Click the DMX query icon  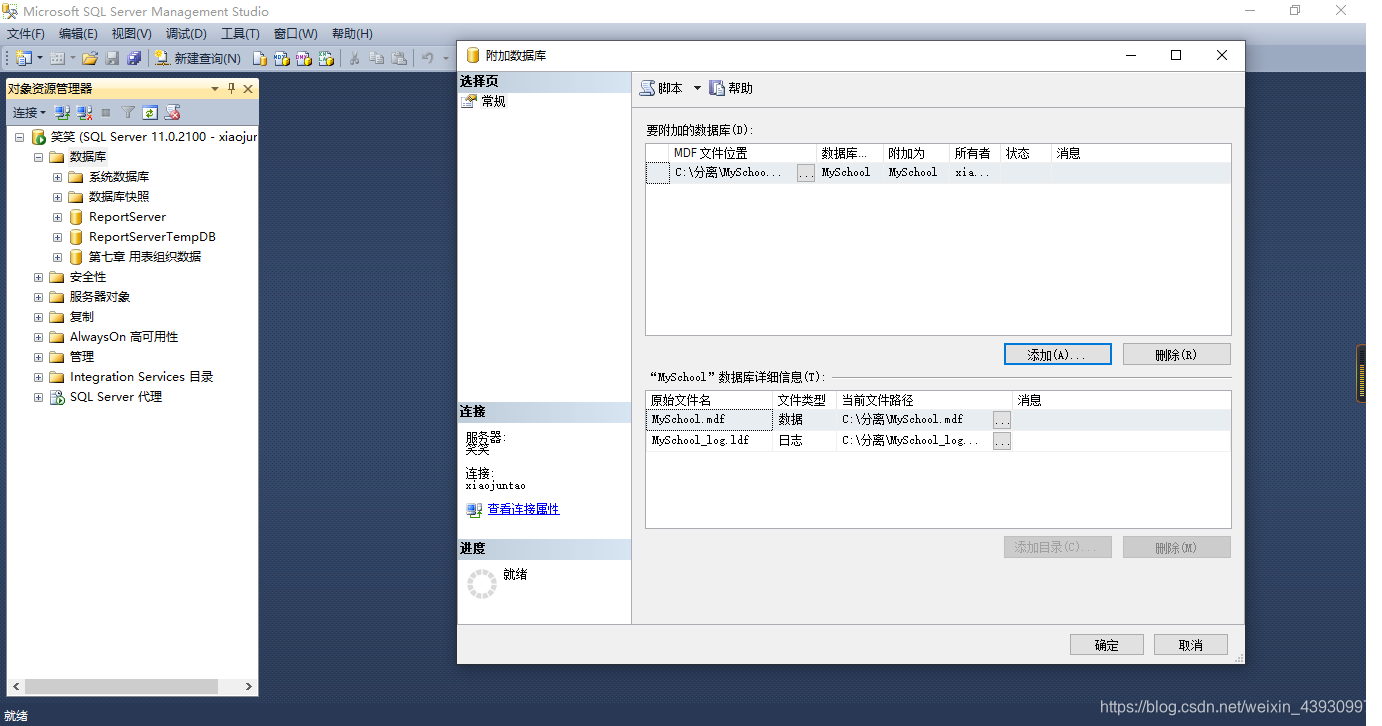(304, 58)
